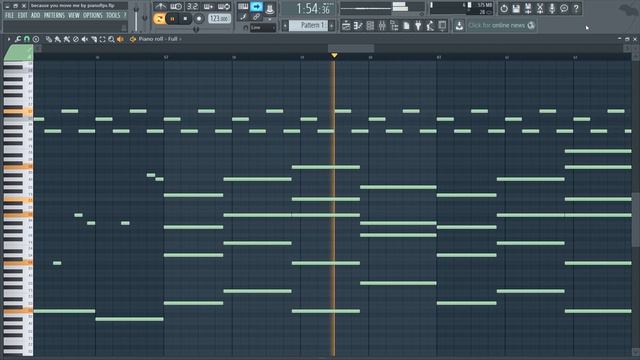
Task: Open the FILE menu
Action: (9, 16)
